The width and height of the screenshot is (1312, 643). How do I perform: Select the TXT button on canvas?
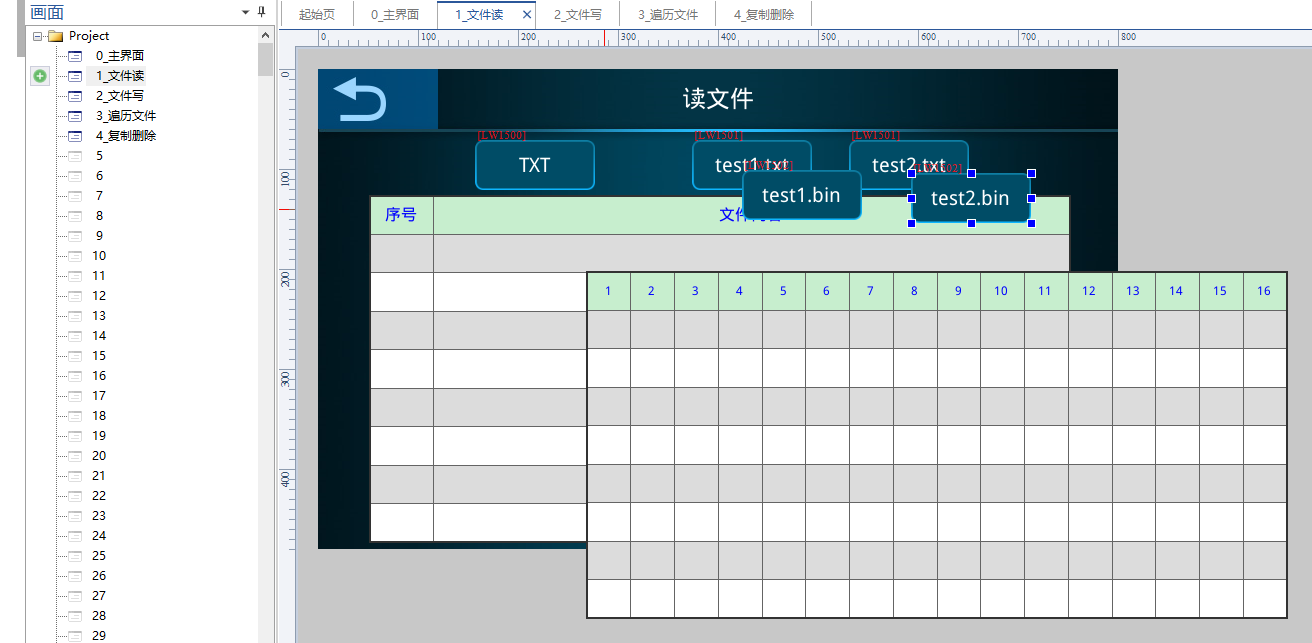(534, 165)
